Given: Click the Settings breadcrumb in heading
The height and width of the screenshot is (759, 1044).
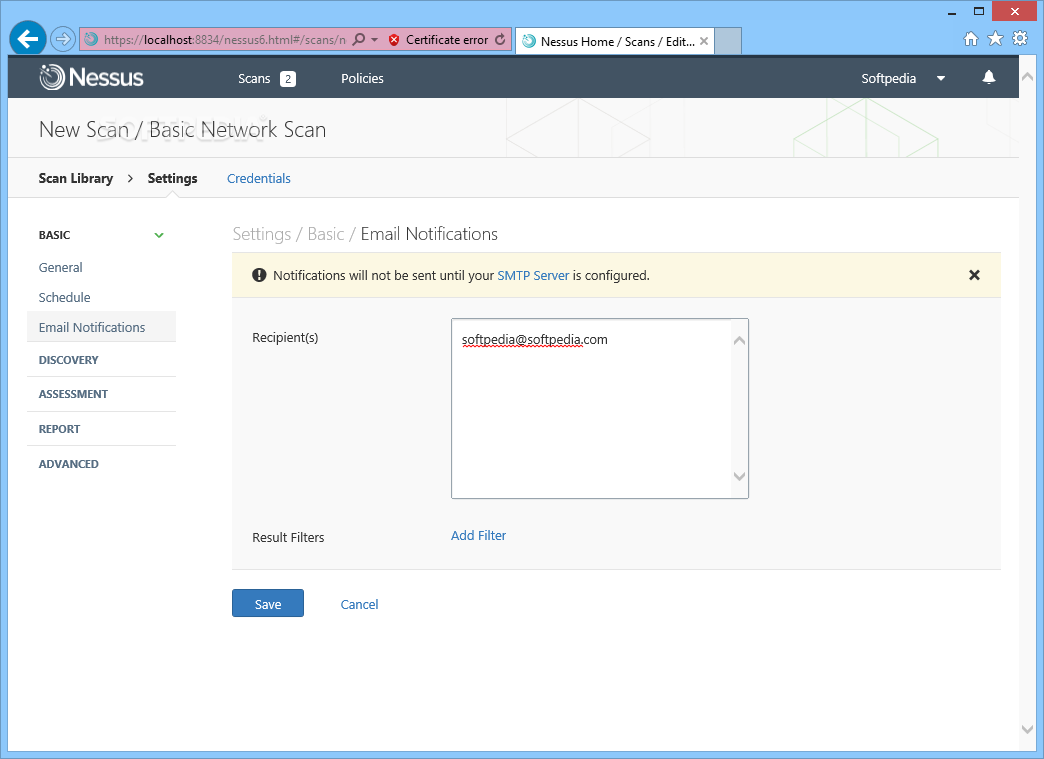Looking at the screenshot, I should [262, 234].
